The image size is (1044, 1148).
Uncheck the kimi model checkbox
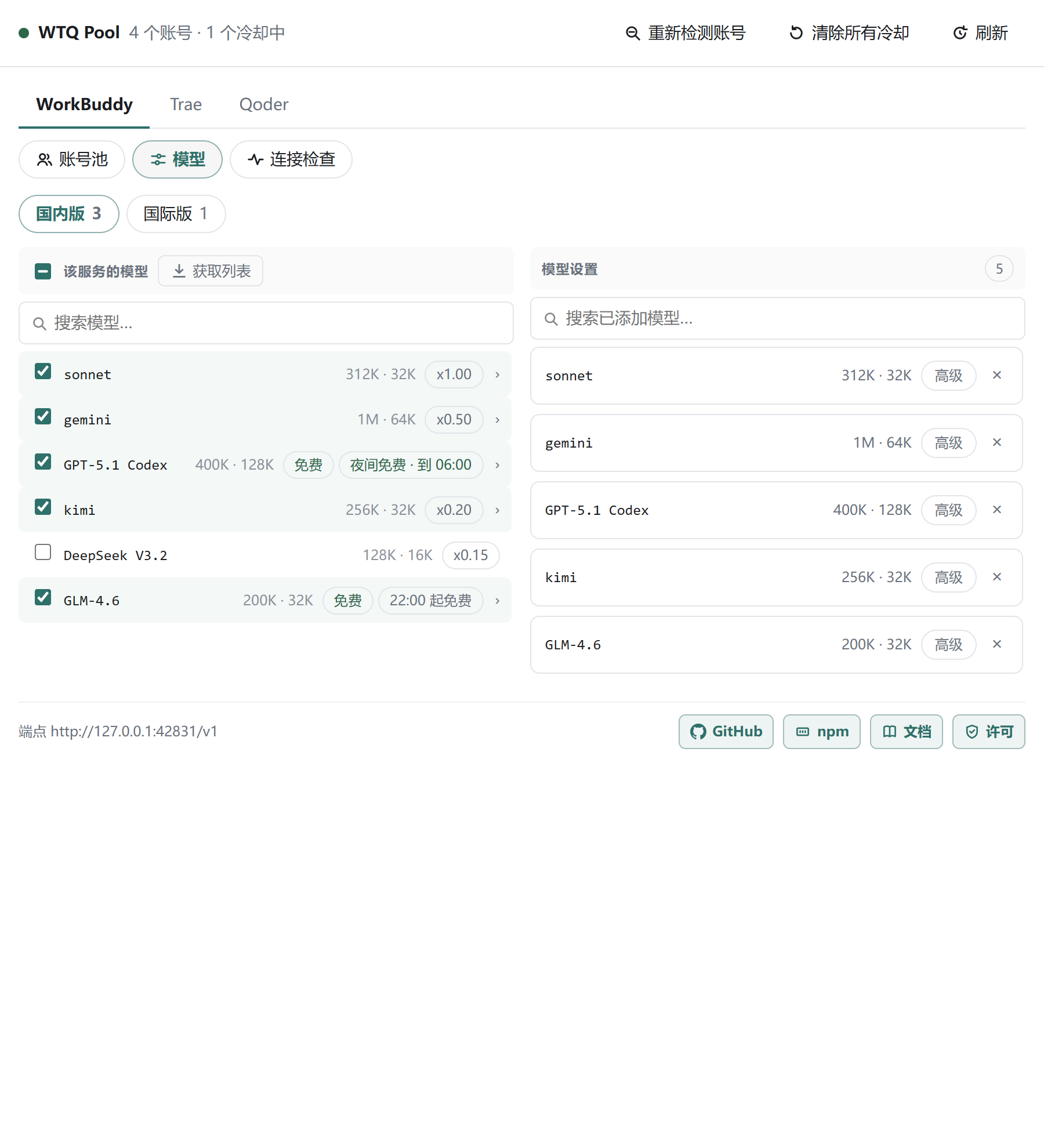click(43, 507)
